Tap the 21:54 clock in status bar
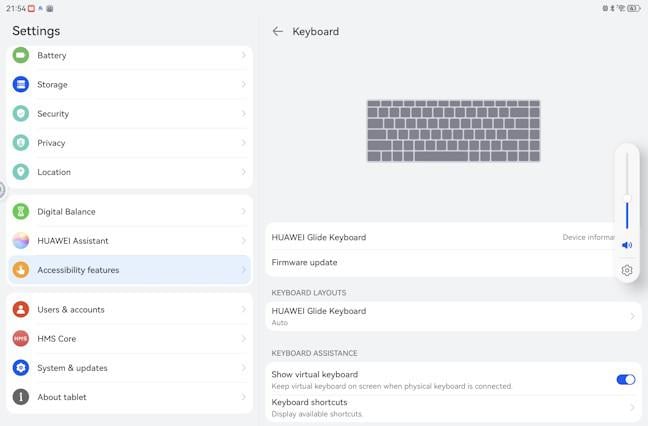The height and width of the screenshot is (426, 648). 16,8
